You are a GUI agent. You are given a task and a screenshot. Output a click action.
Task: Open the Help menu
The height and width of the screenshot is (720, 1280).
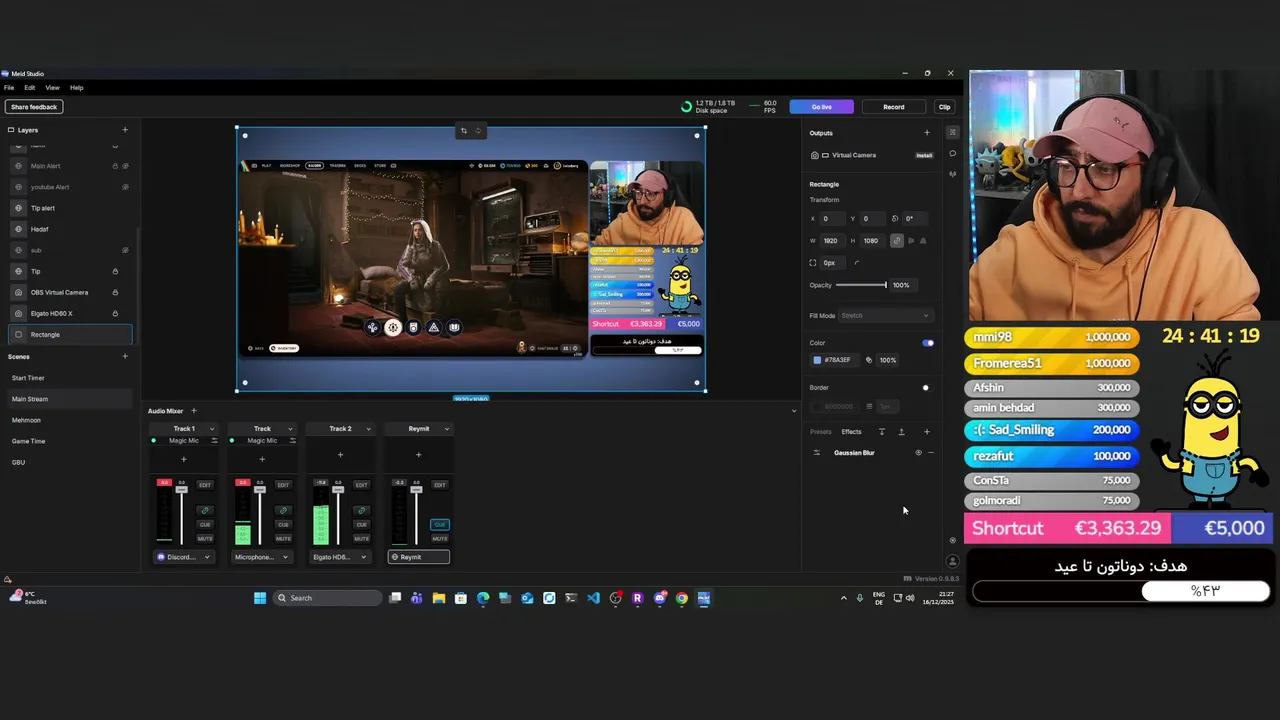[76, 88]
